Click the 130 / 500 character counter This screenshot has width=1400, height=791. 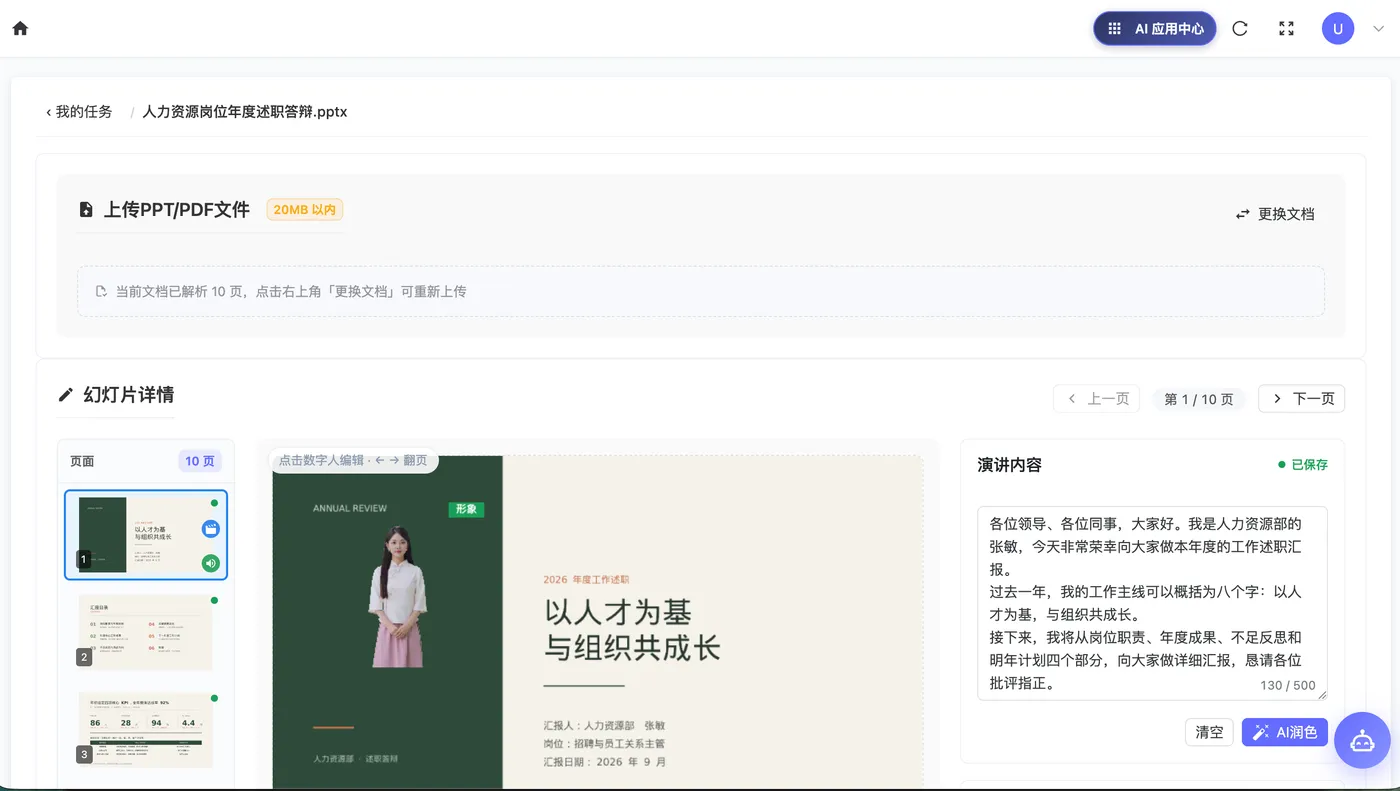1288,685
